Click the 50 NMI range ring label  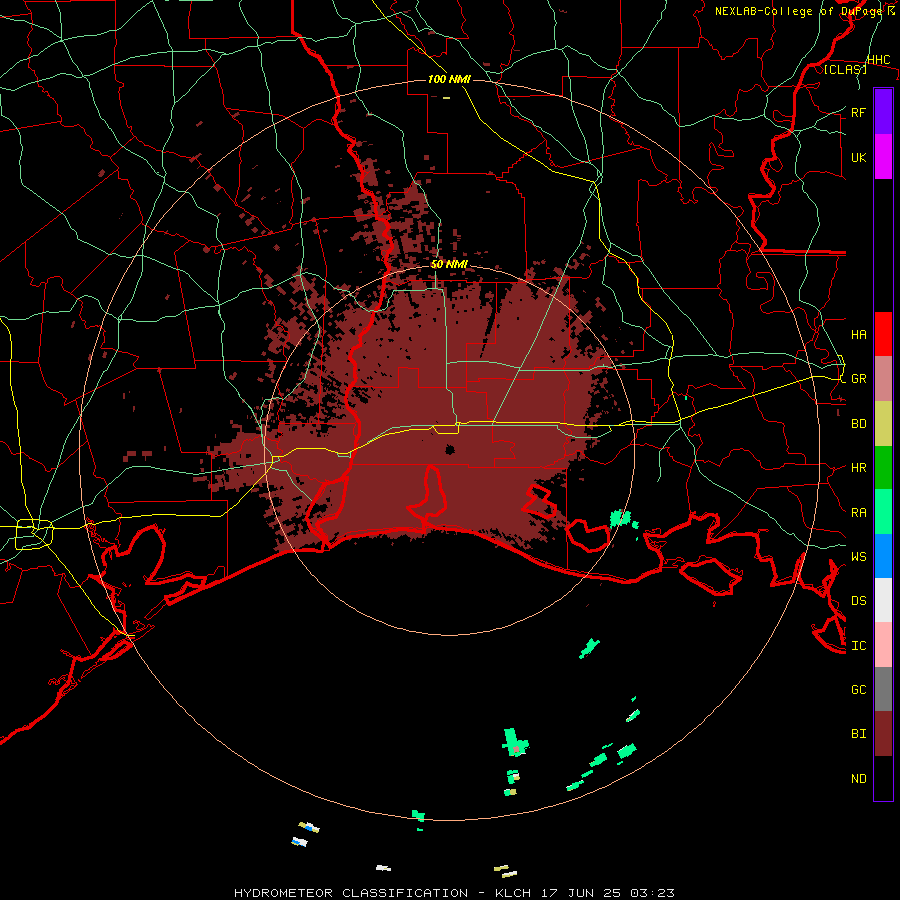point(449,264)
